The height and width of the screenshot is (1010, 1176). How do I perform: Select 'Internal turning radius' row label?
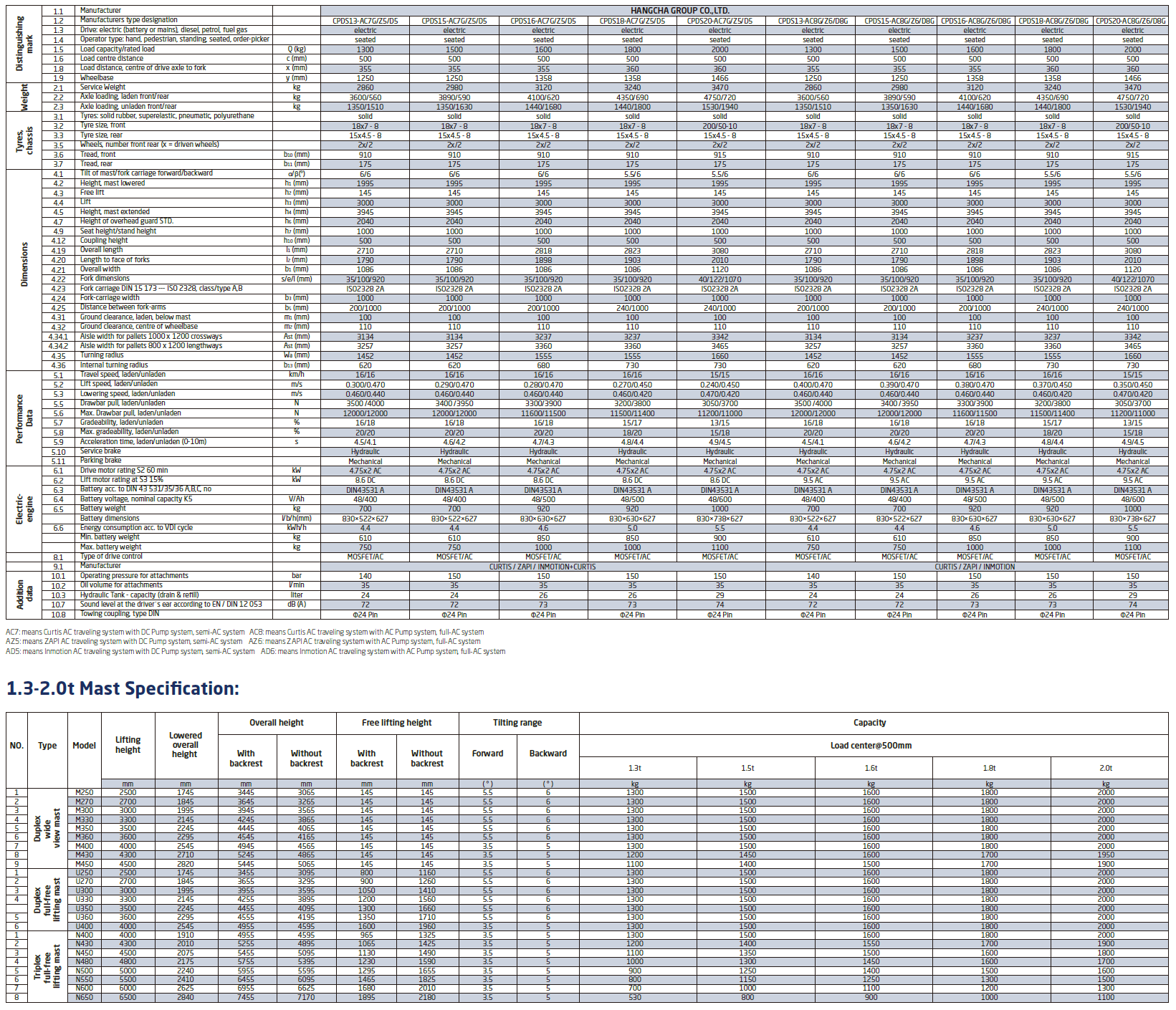(114, 365)
